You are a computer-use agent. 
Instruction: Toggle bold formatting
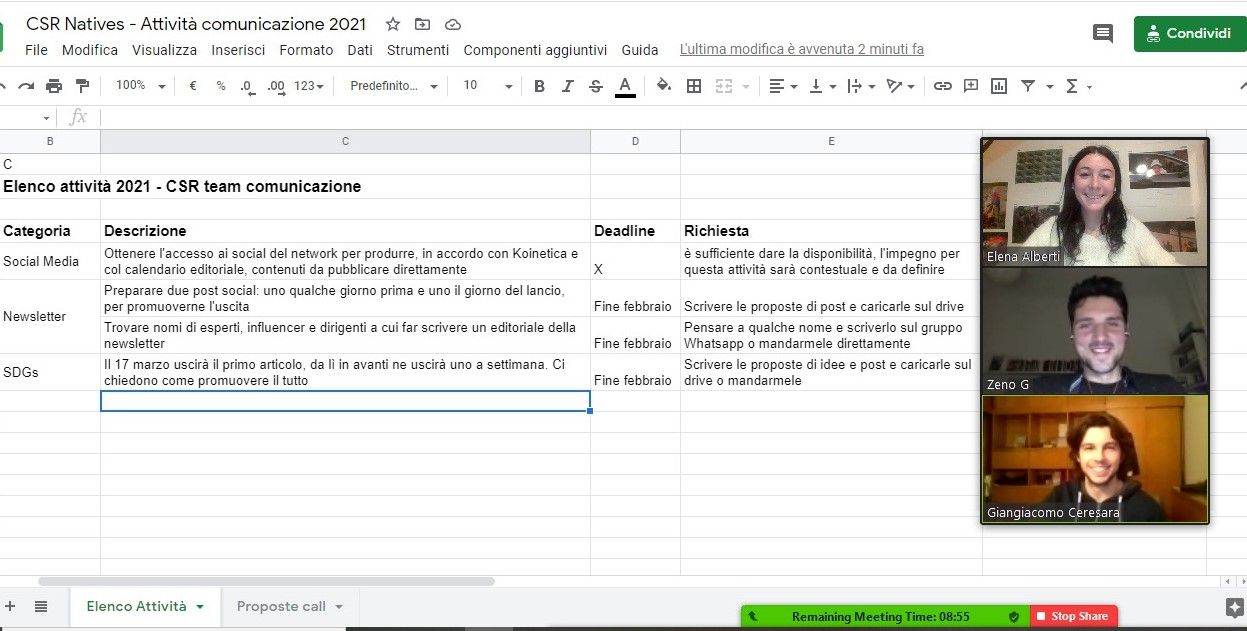click(539, 86)
